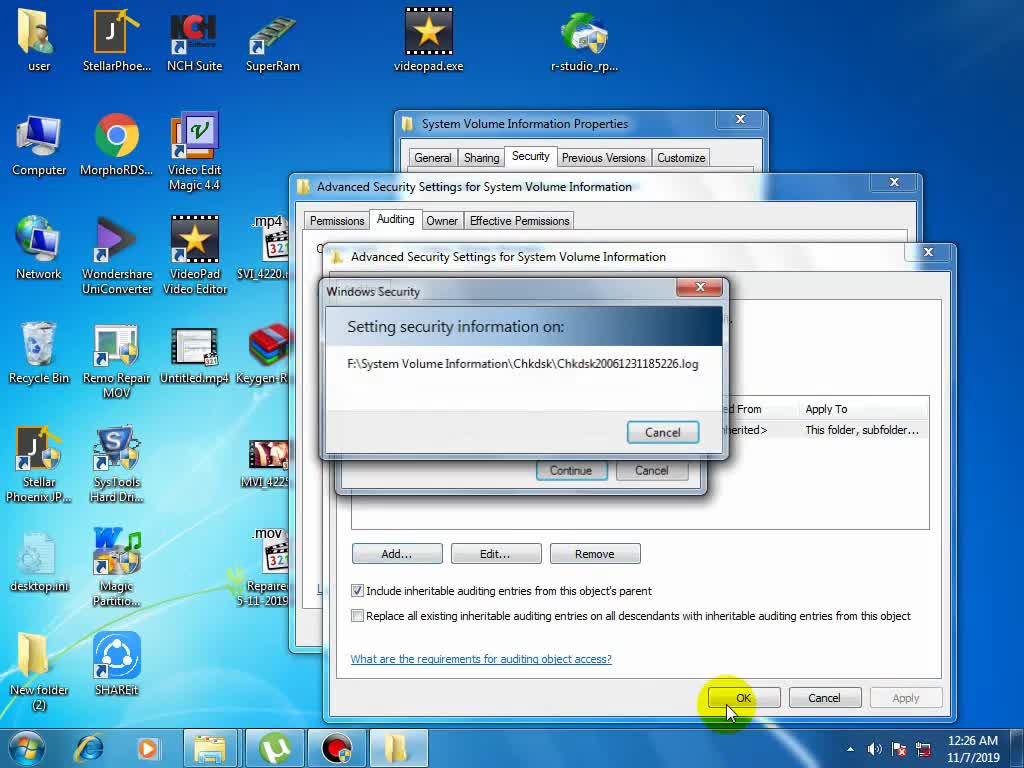1024x768 pixels.
Task: Open the user folder desktop icon
Action: coord(38,39)
